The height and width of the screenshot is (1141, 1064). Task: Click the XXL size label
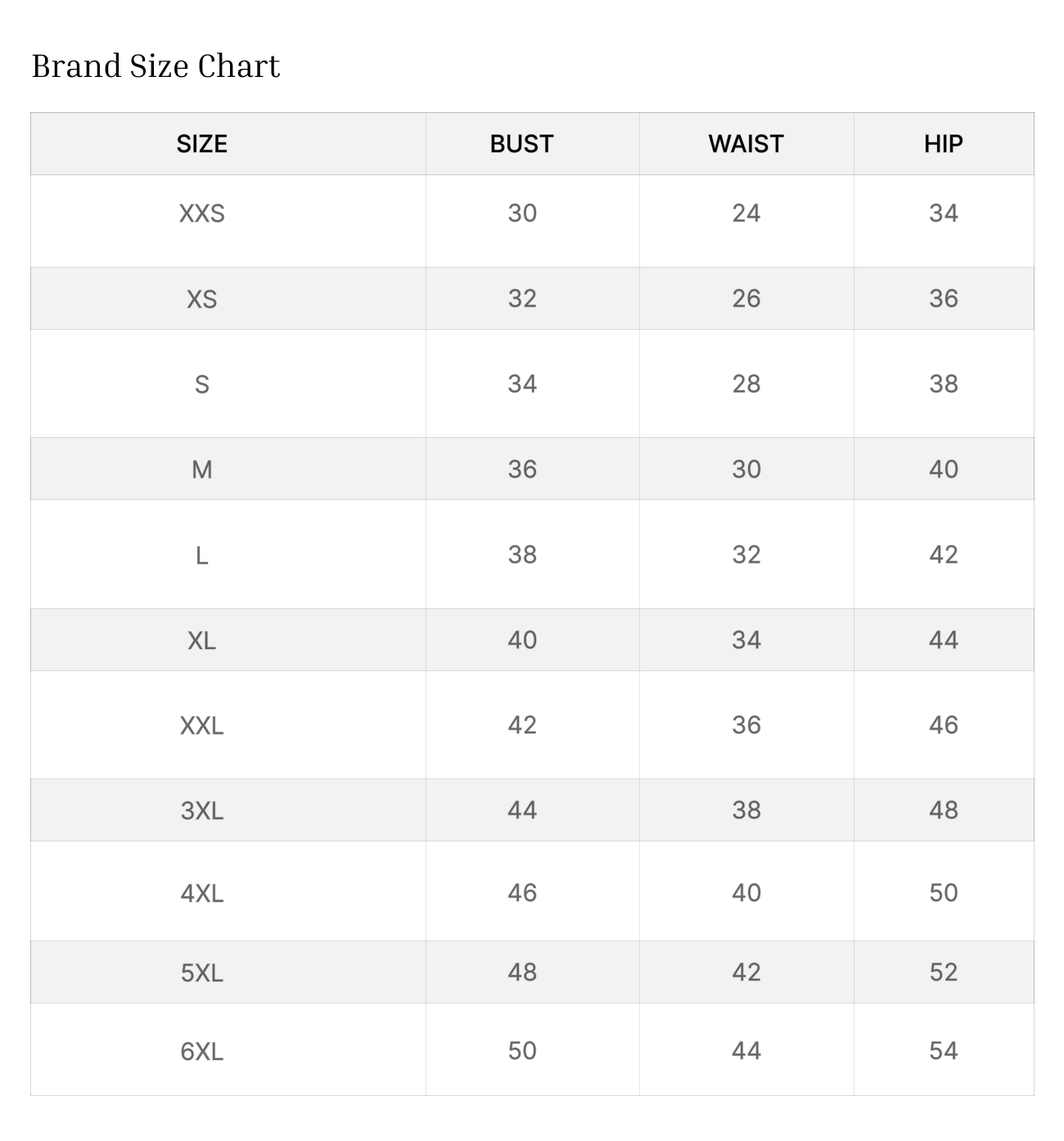click(201, 725)
